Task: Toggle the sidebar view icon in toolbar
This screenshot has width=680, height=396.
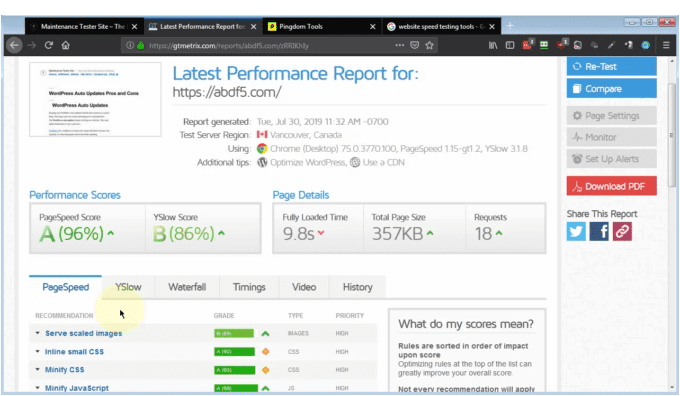Action: pos(510,45)
